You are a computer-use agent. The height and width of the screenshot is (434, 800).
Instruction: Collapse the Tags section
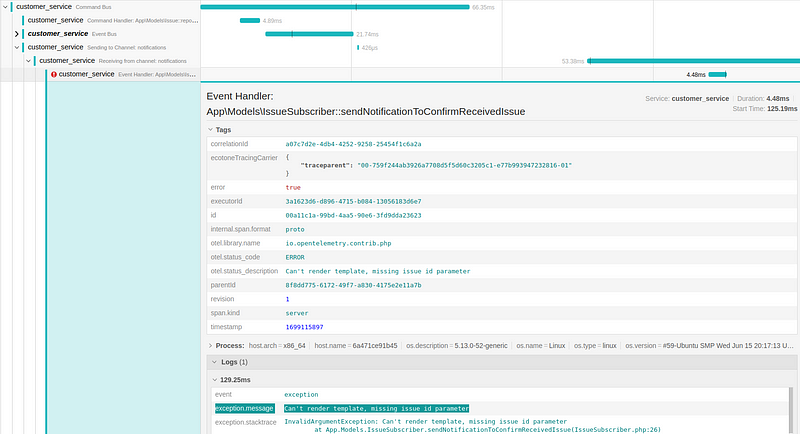tap(210, 130)
